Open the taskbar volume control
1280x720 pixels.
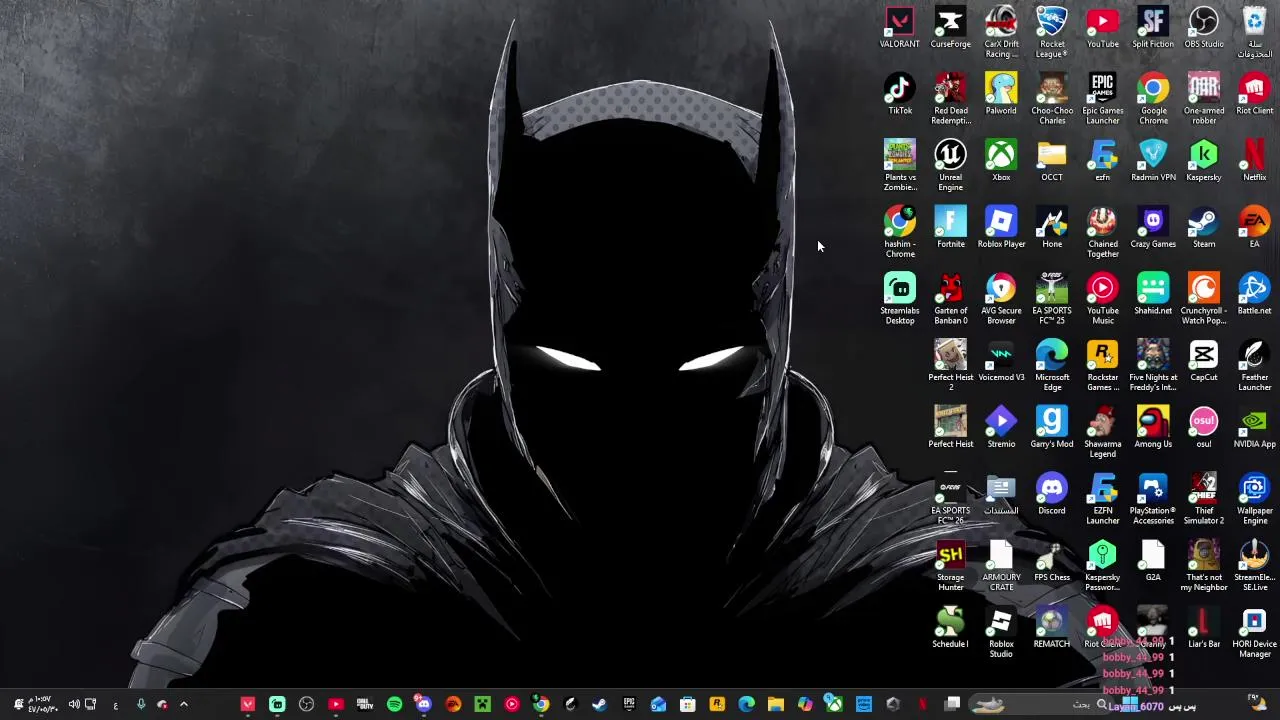[x=73, y=704]
